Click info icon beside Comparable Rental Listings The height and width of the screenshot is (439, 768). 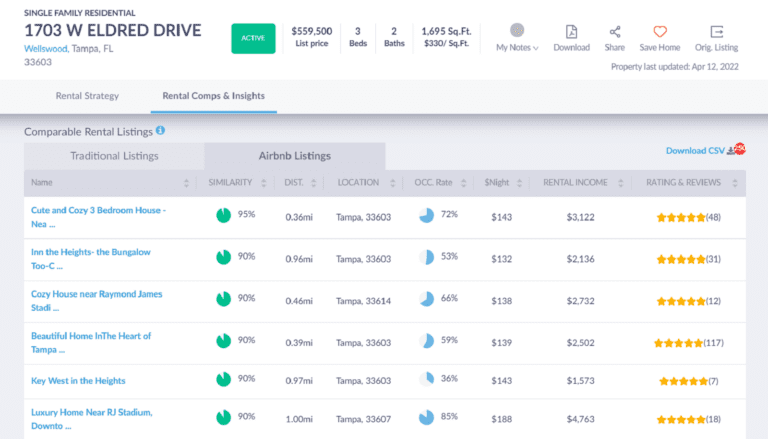(160, 131)
